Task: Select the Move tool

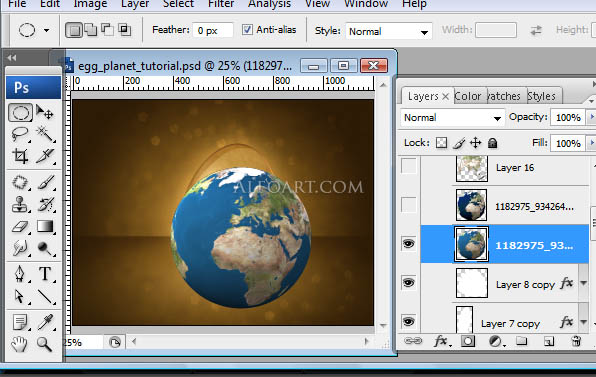Action: point(45,112)
